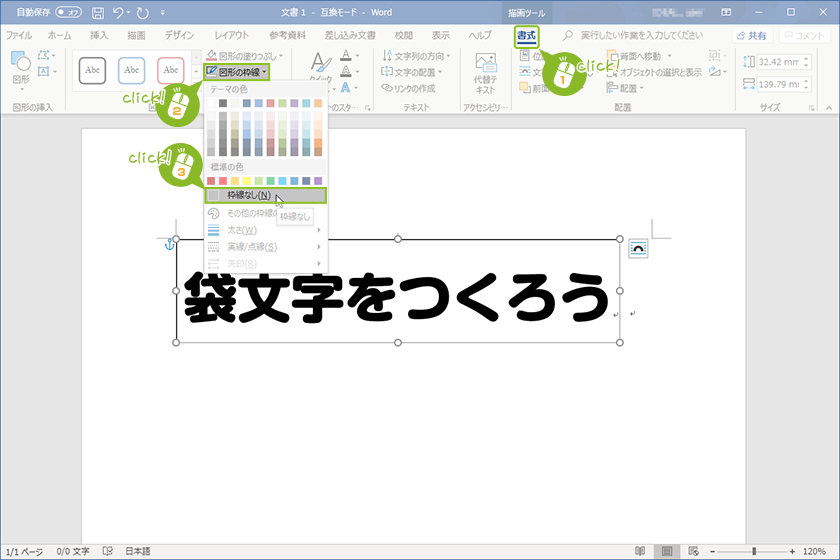Open Customize Quick Access Toolbar dropdown
This screenshot has height=560, width=840.
pyautogui.click(x=163, y=13)
